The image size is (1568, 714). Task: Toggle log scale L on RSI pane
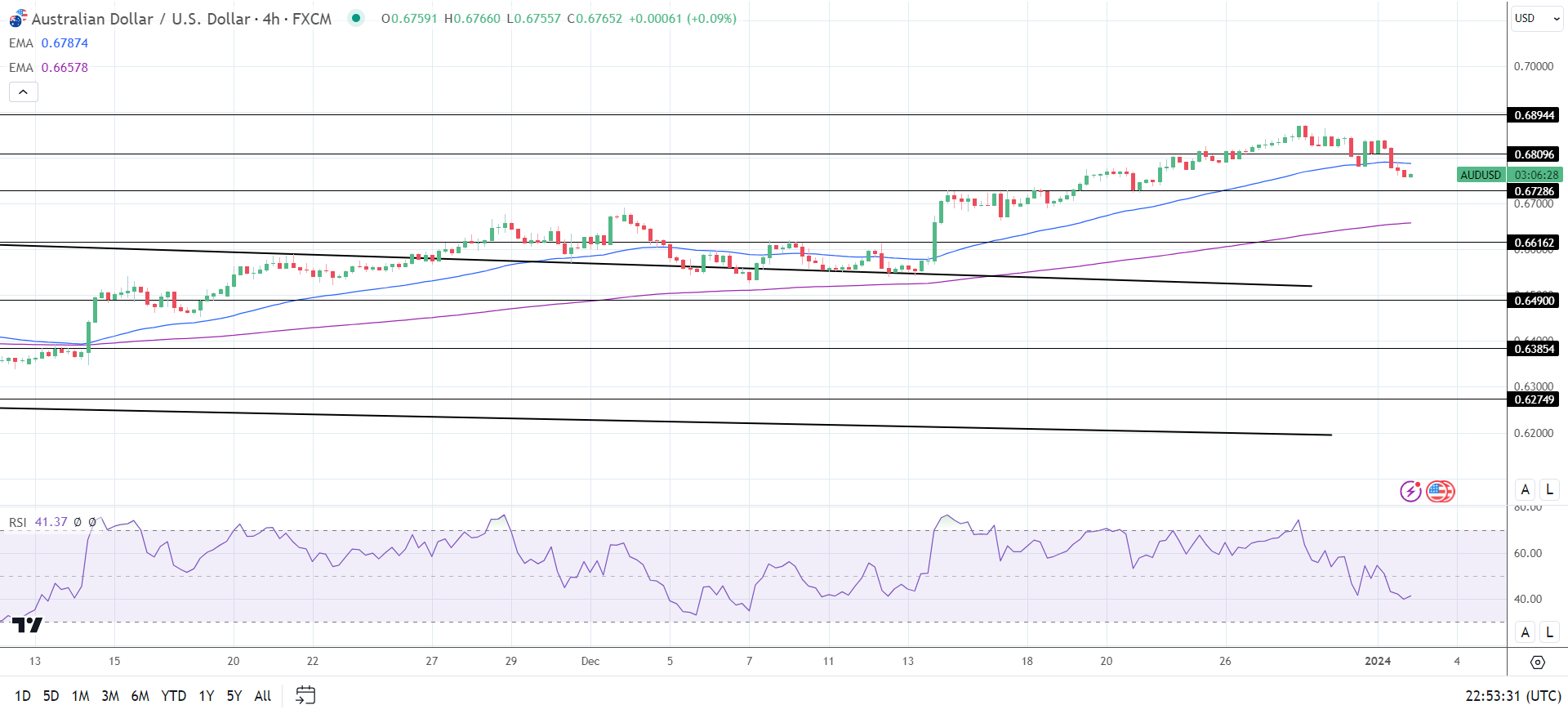point(1550,632)
